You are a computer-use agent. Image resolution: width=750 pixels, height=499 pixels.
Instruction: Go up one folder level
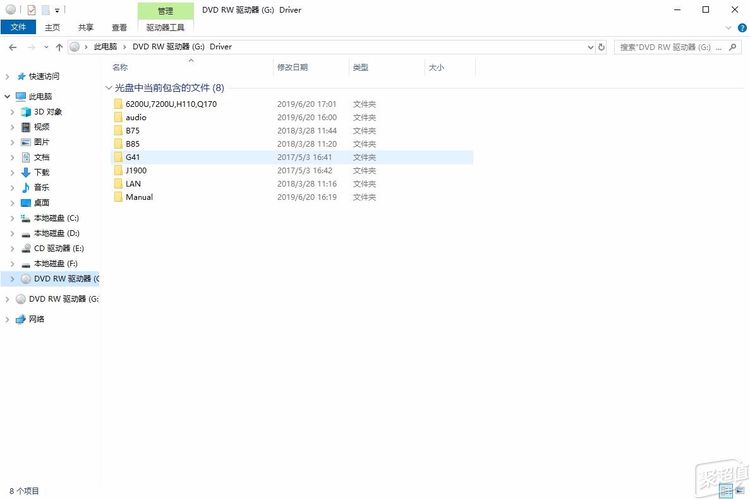(59, 47)
